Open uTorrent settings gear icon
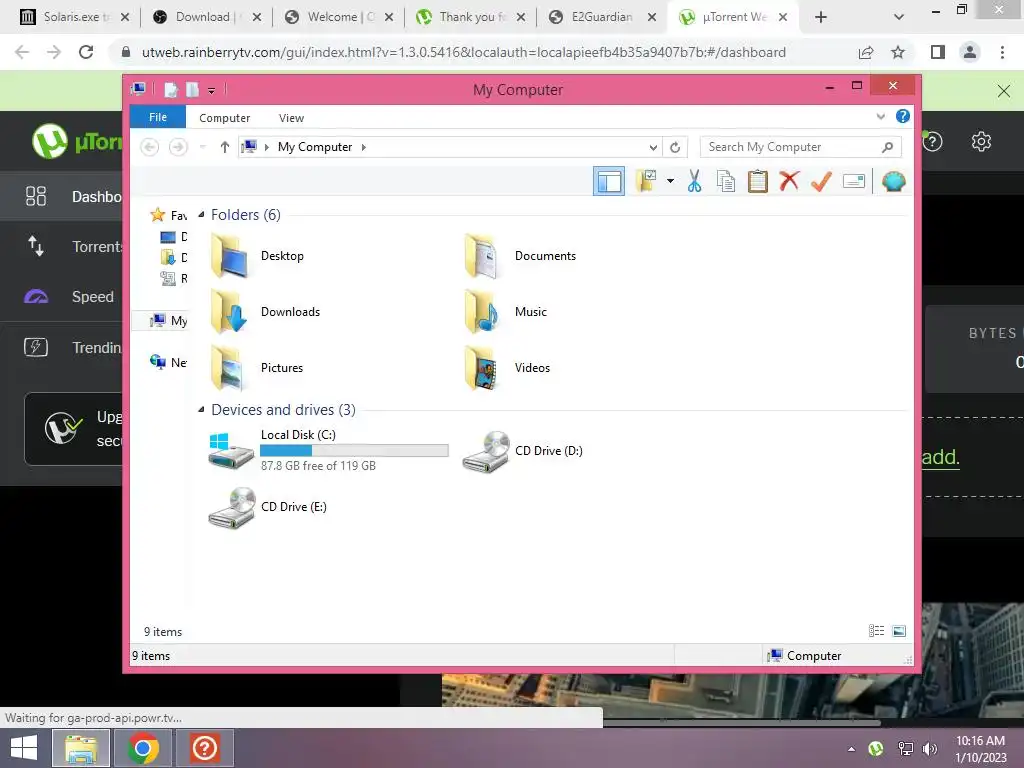The width and height of the screenshot is (1024, 768). tap(981, 141)
